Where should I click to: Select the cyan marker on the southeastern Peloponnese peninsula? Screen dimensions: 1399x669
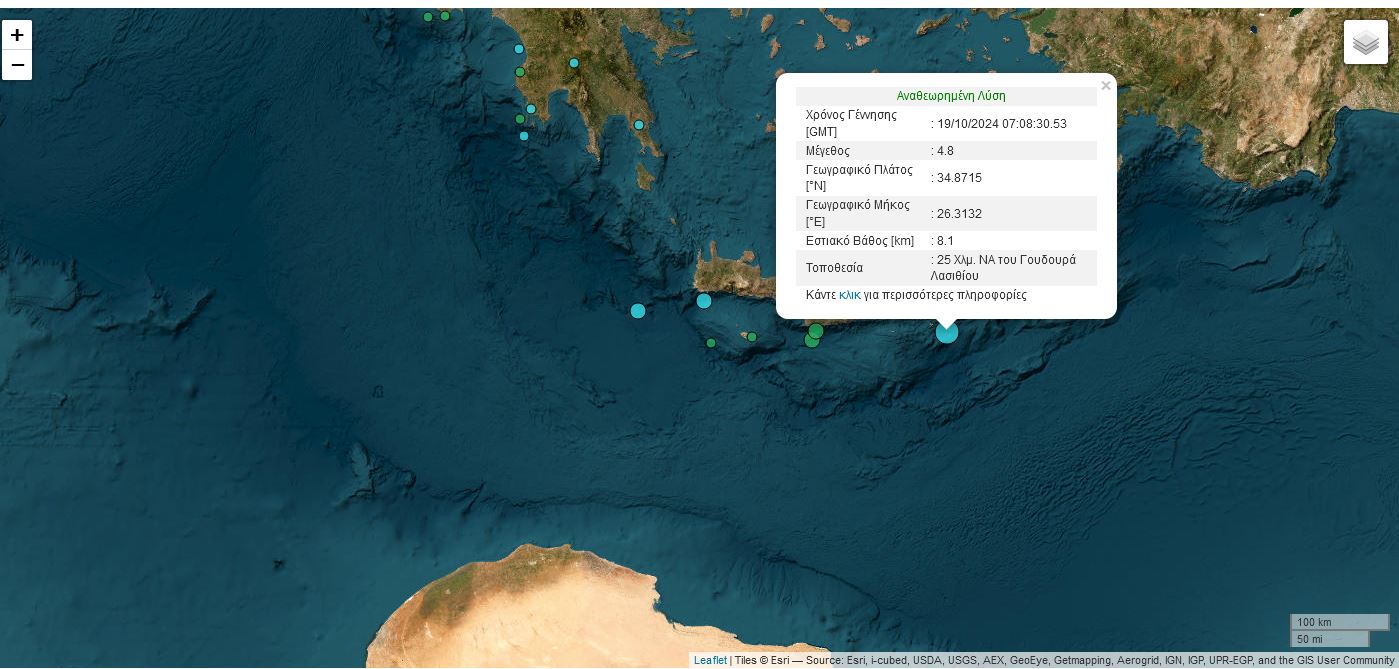tap(639, 125)
